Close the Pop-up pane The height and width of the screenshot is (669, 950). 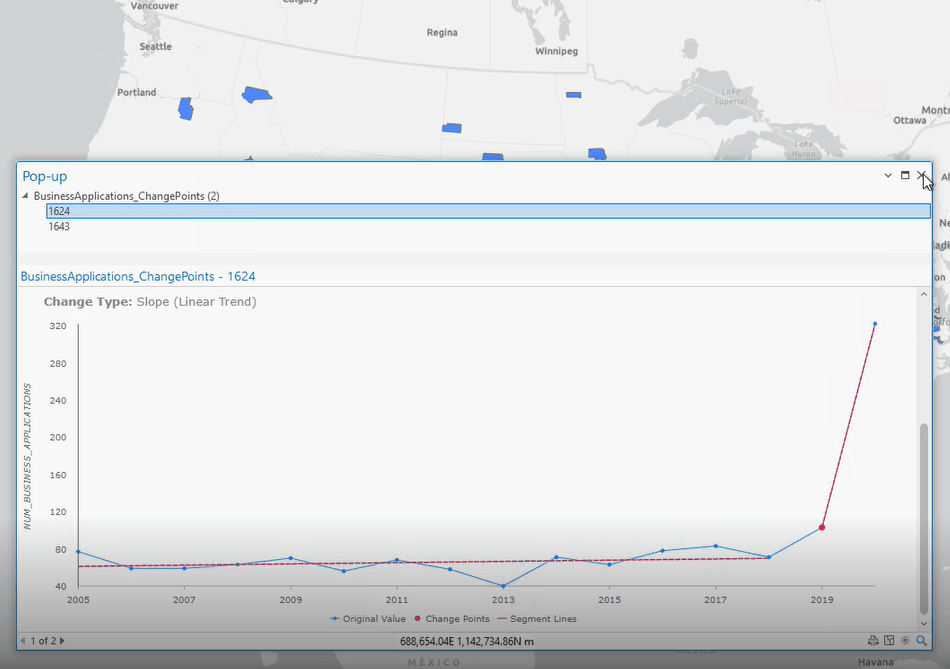pos(922,175)
